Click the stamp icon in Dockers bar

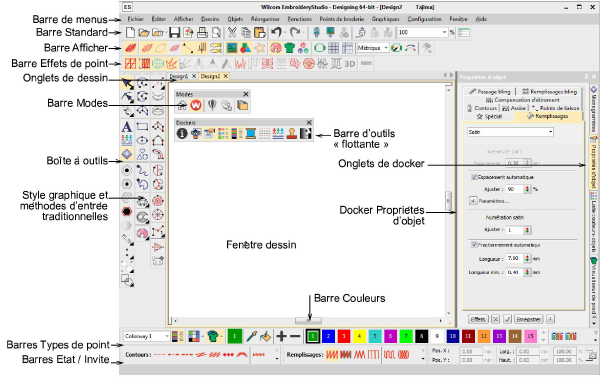[292, 133]
